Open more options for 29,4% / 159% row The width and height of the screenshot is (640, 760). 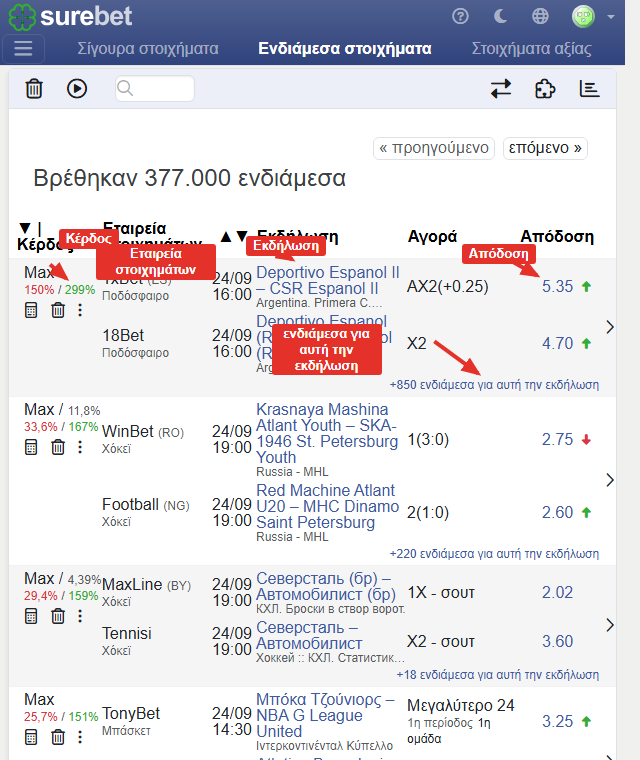pyautogui.click(x=80, y=616)
